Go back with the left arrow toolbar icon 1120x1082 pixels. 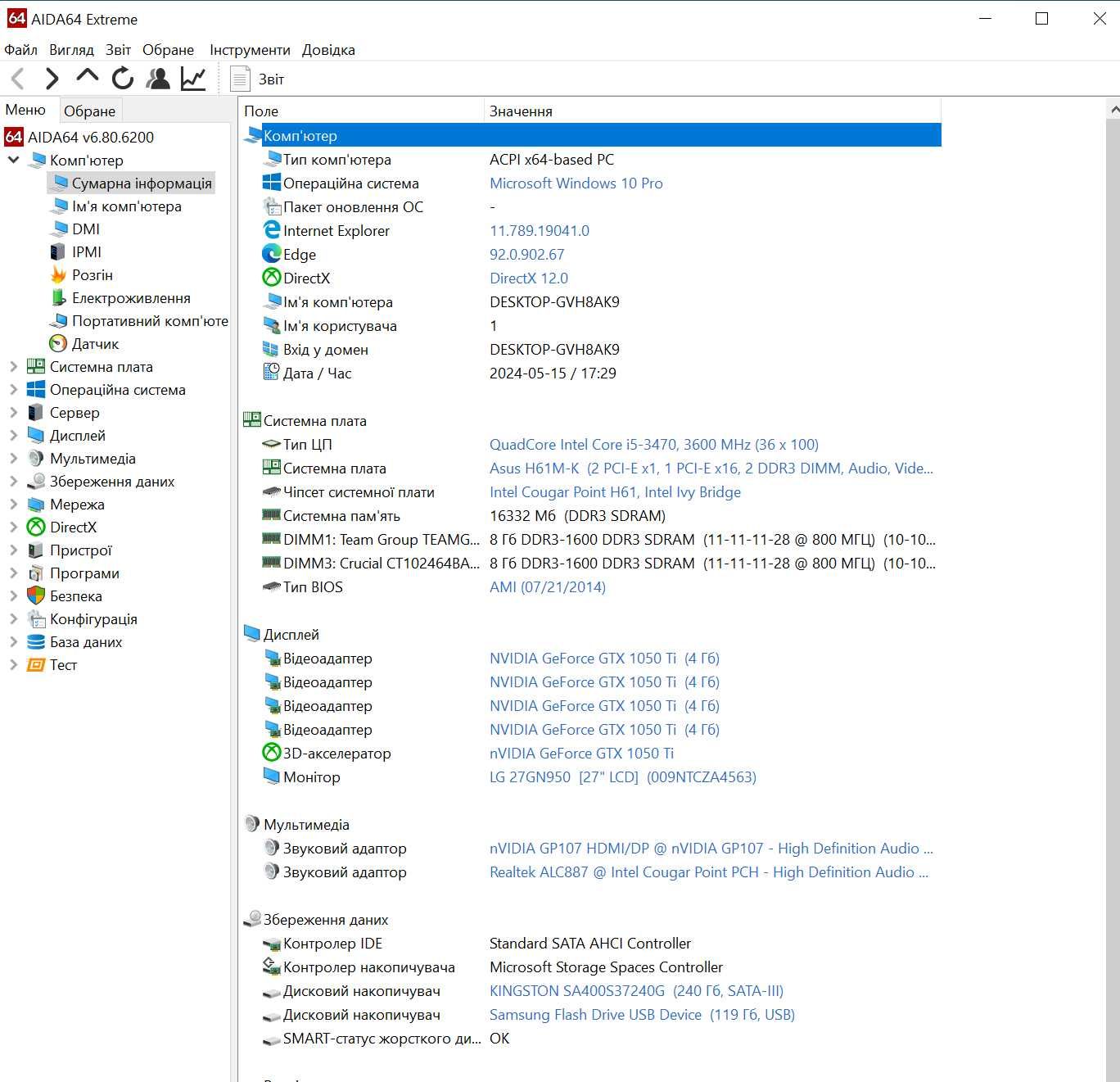click(x=18, y=79)
